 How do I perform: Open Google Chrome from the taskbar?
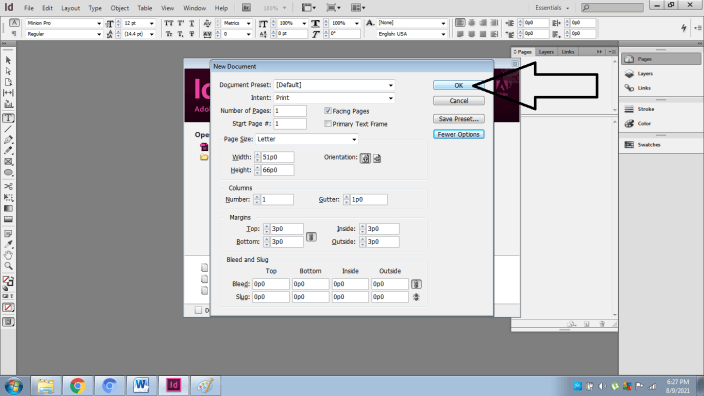77,386
